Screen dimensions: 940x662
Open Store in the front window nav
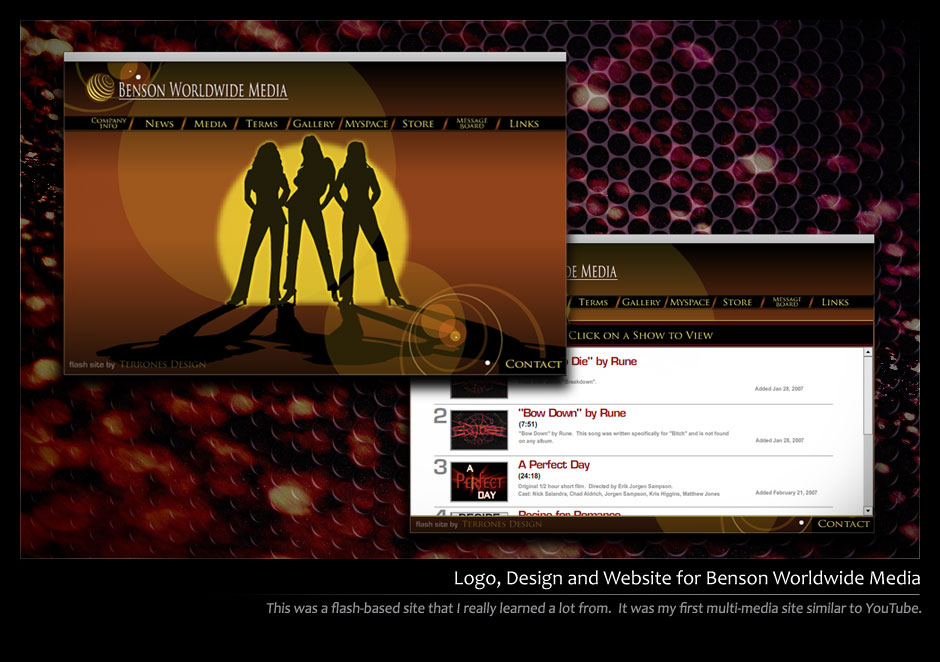click(418, 124)
